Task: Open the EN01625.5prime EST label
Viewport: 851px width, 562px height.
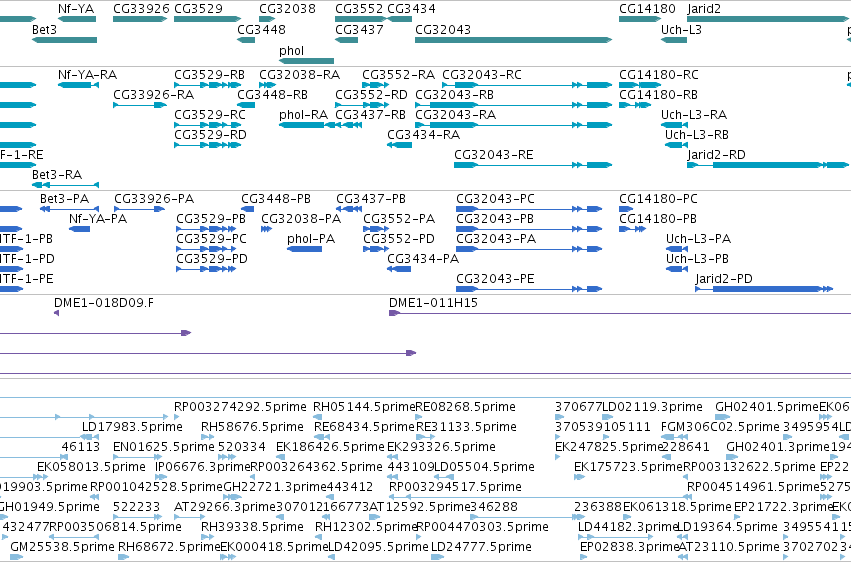Action: [x=164, y=447]
